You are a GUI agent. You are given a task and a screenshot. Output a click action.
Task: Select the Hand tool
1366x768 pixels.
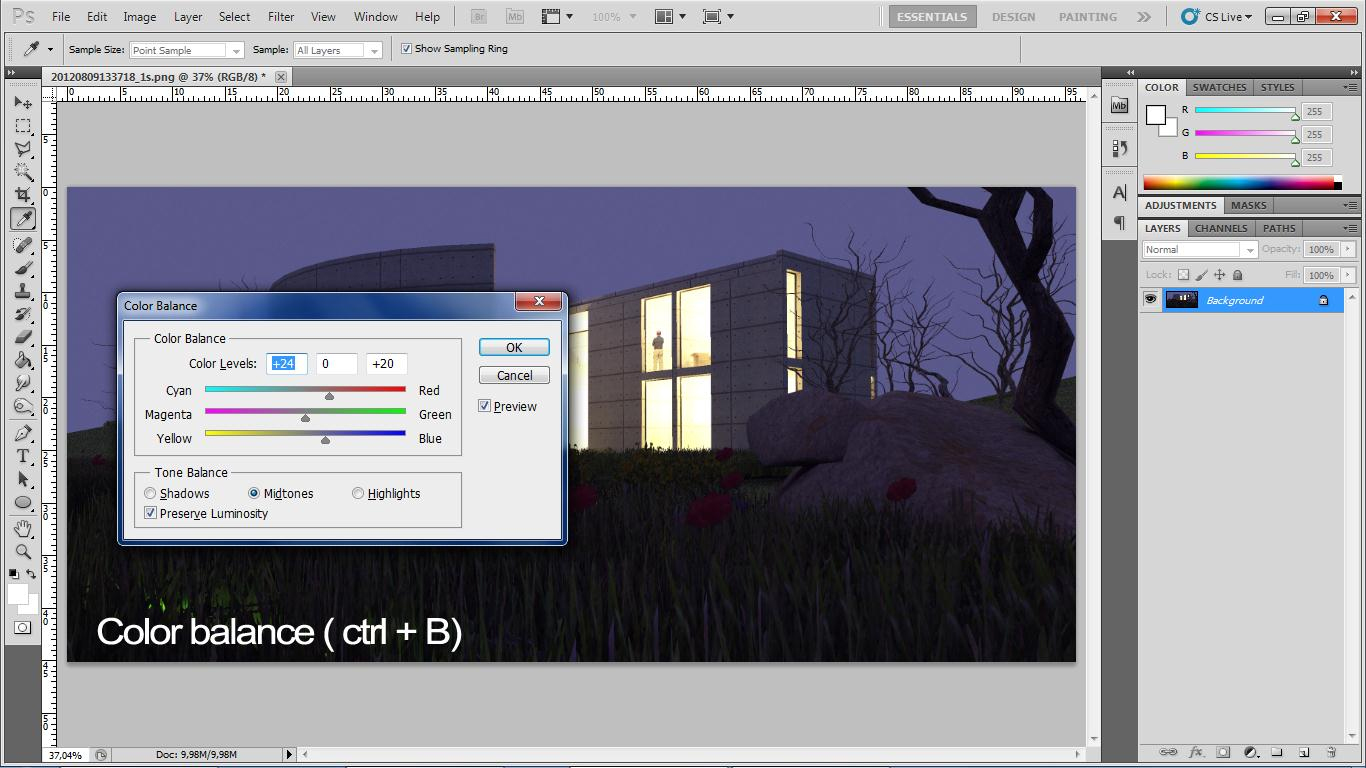pyautogui.click(x=23, y=528)
